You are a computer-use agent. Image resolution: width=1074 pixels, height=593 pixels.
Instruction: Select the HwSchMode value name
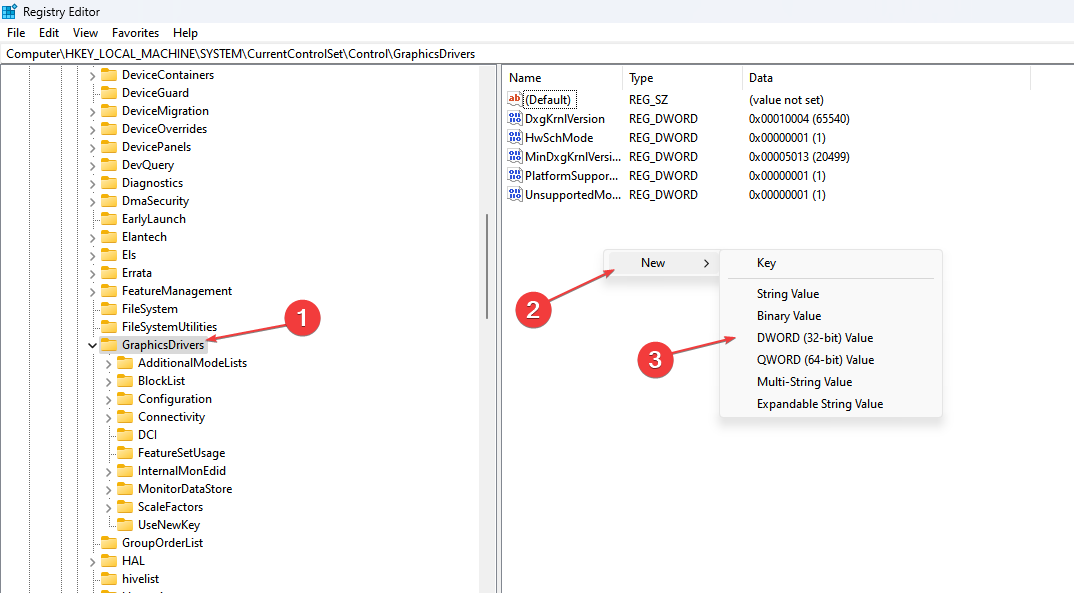point(559,138)
